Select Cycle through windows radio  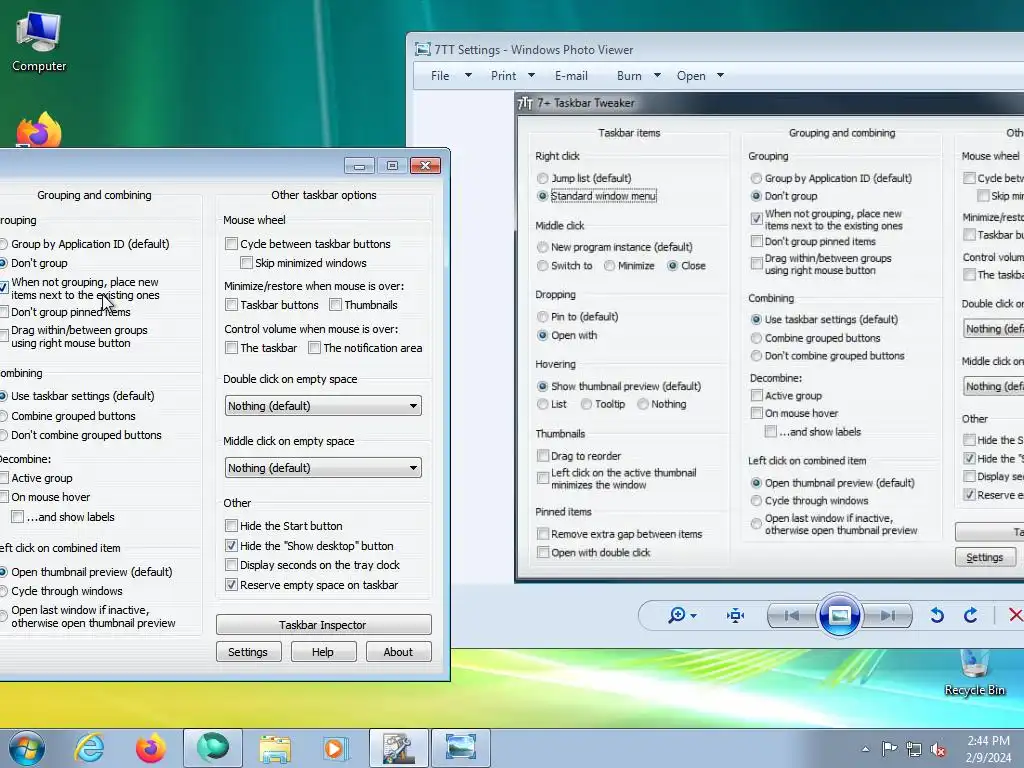tap(3, 591)
